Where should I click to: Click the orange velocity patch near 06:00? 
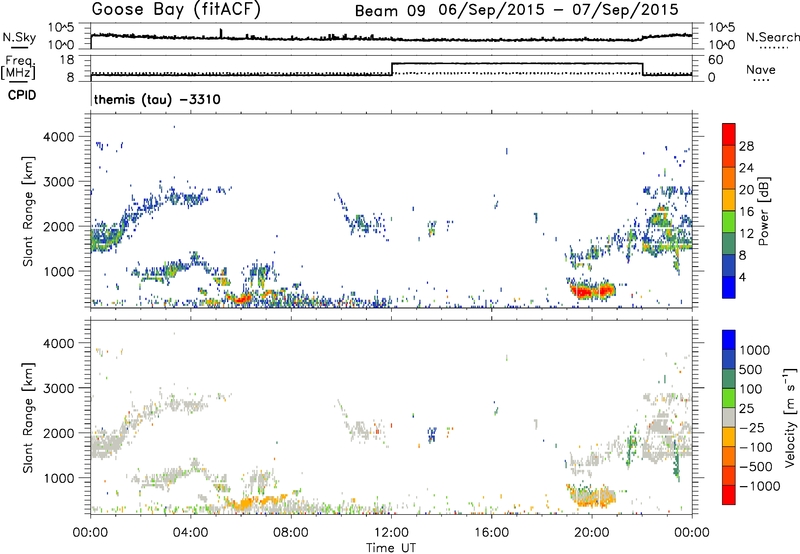[244, 504]
